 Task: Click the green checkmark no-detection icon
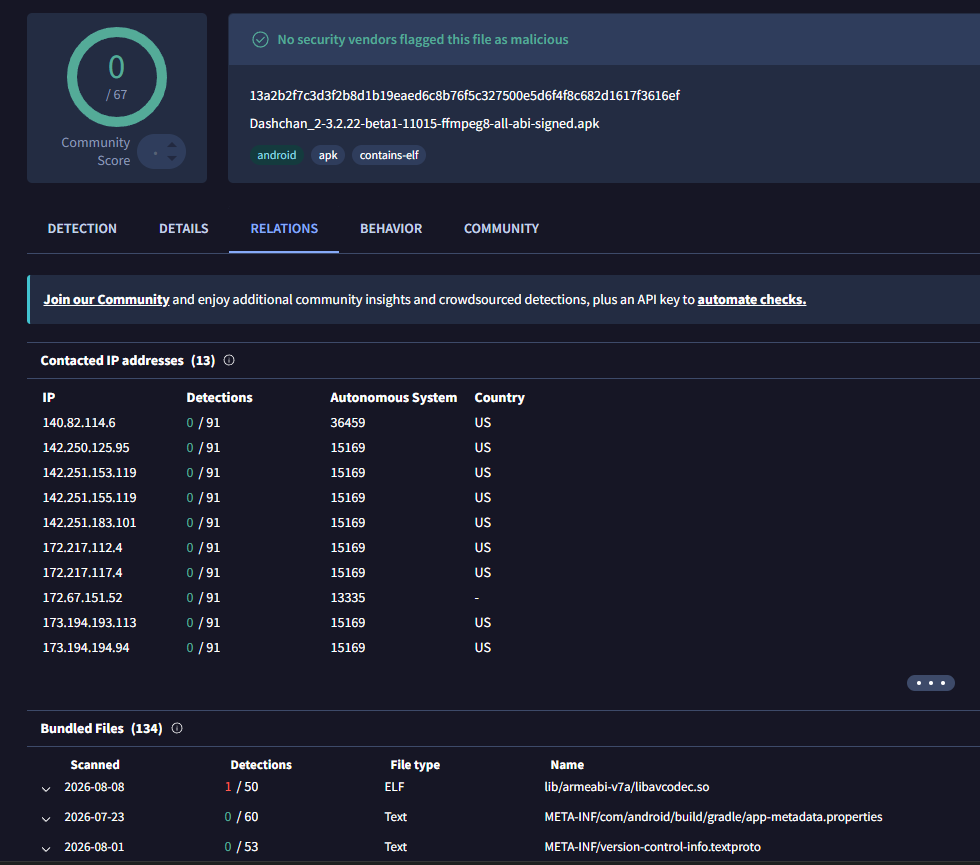click(x=260, y=40)
